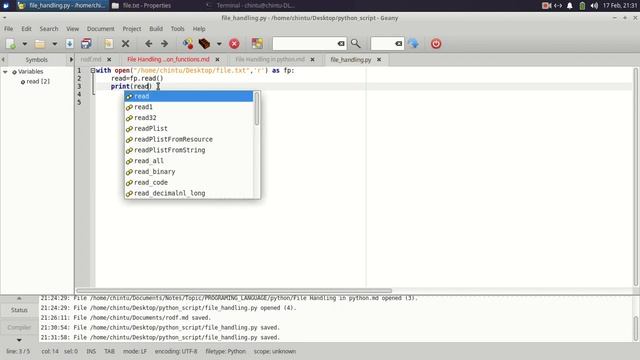Open the View menu

(73, 29)
